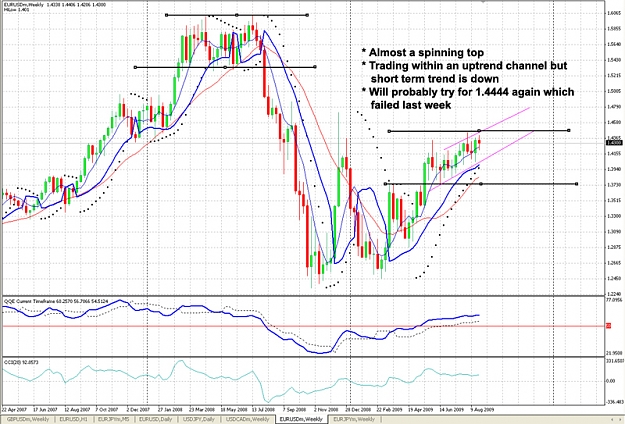The width and height of the screenshot is (625, 424).
Task: Switch to the EURUSD,Daily chart tab
Action: pyautogui.click(x=156, y=420)
